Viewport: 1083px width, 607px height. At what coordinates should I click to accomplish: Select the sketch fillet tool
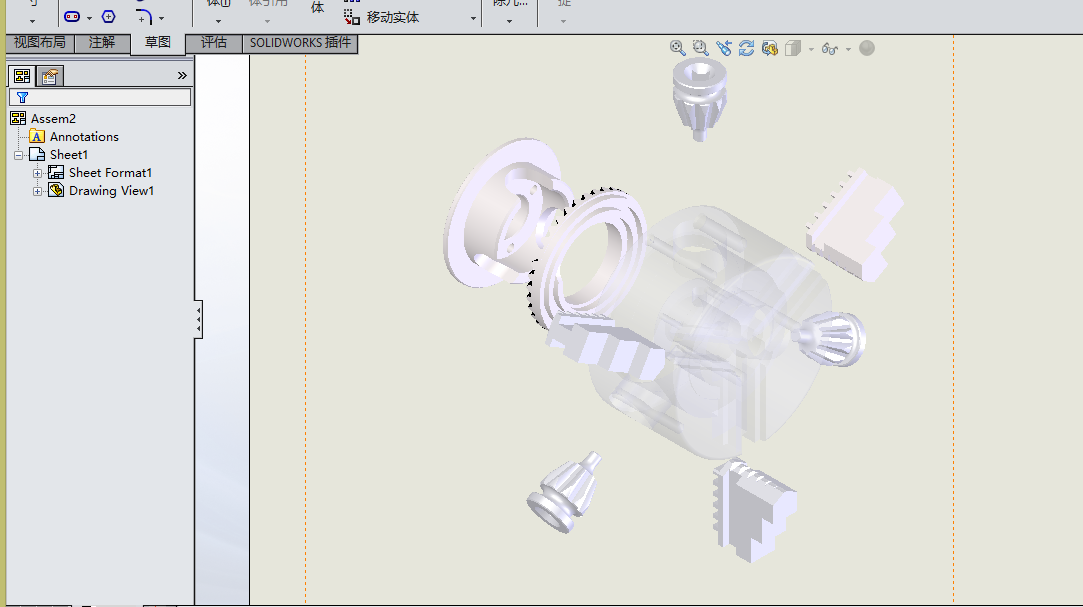coord(144,17)
